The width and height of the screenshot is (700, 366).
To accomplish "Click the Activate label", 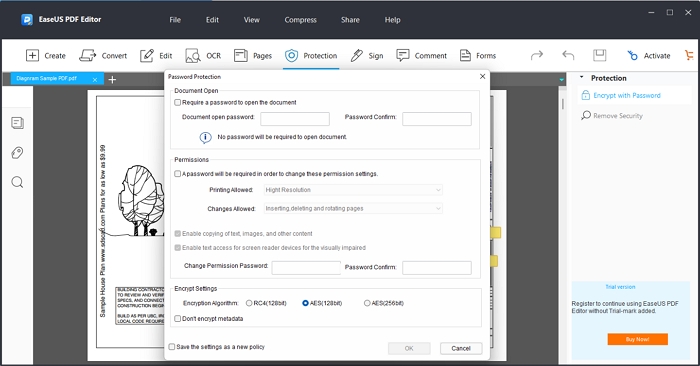I will (x=657, y=56).
